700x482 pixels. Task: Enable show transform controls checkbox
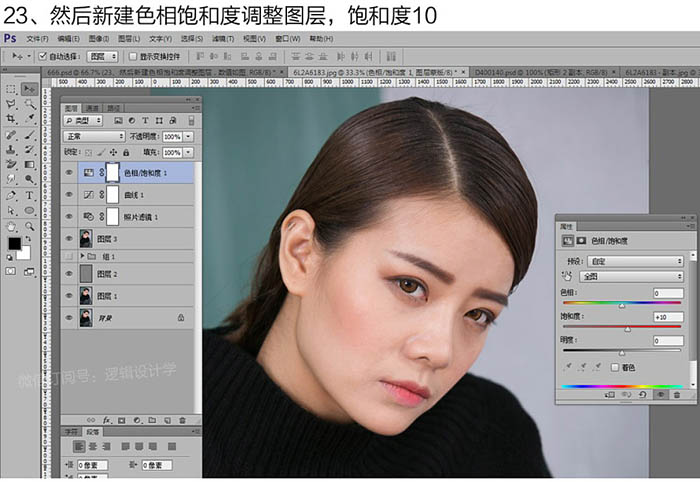[x=133, y=56]
